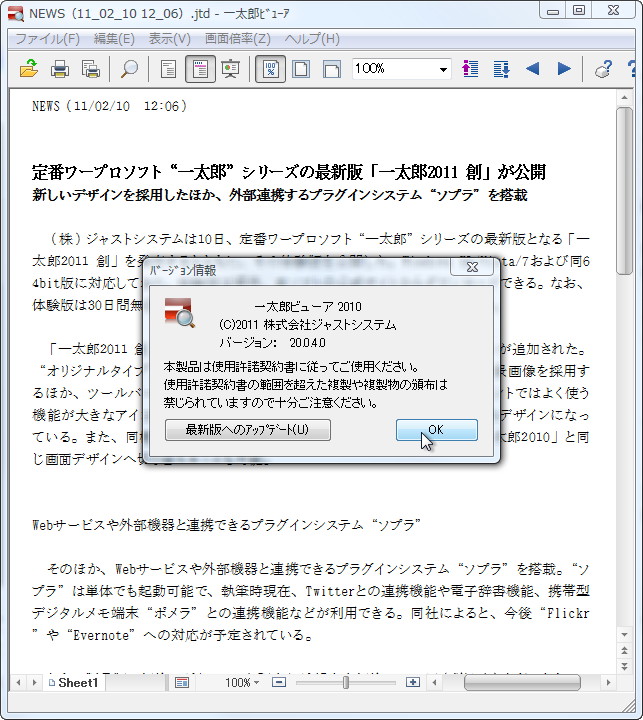Click vertical scrollbar up arrow
The height and width of the screenshot is (720, 643).
624,97
